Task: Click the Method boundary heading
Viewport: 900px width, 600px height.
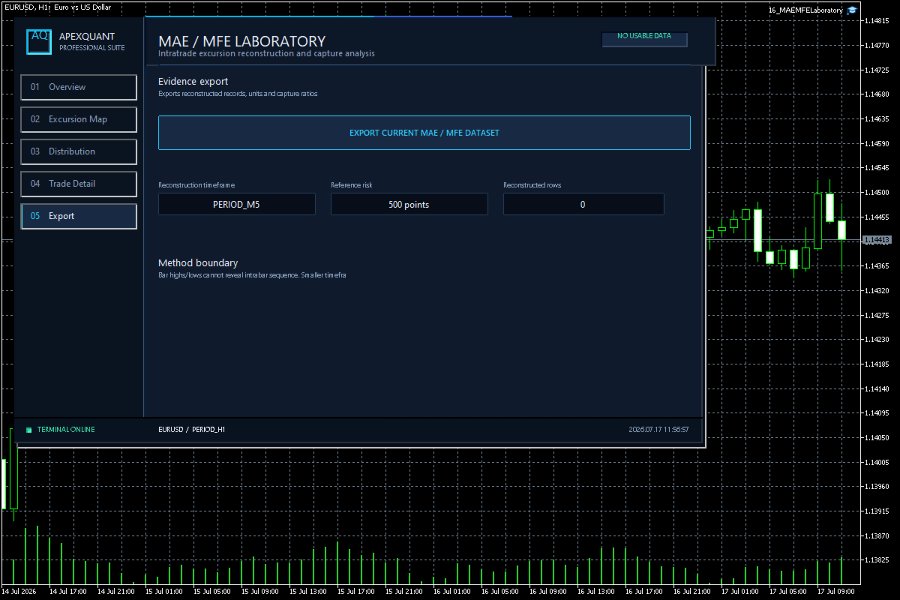Action: [x=198, y=263]
